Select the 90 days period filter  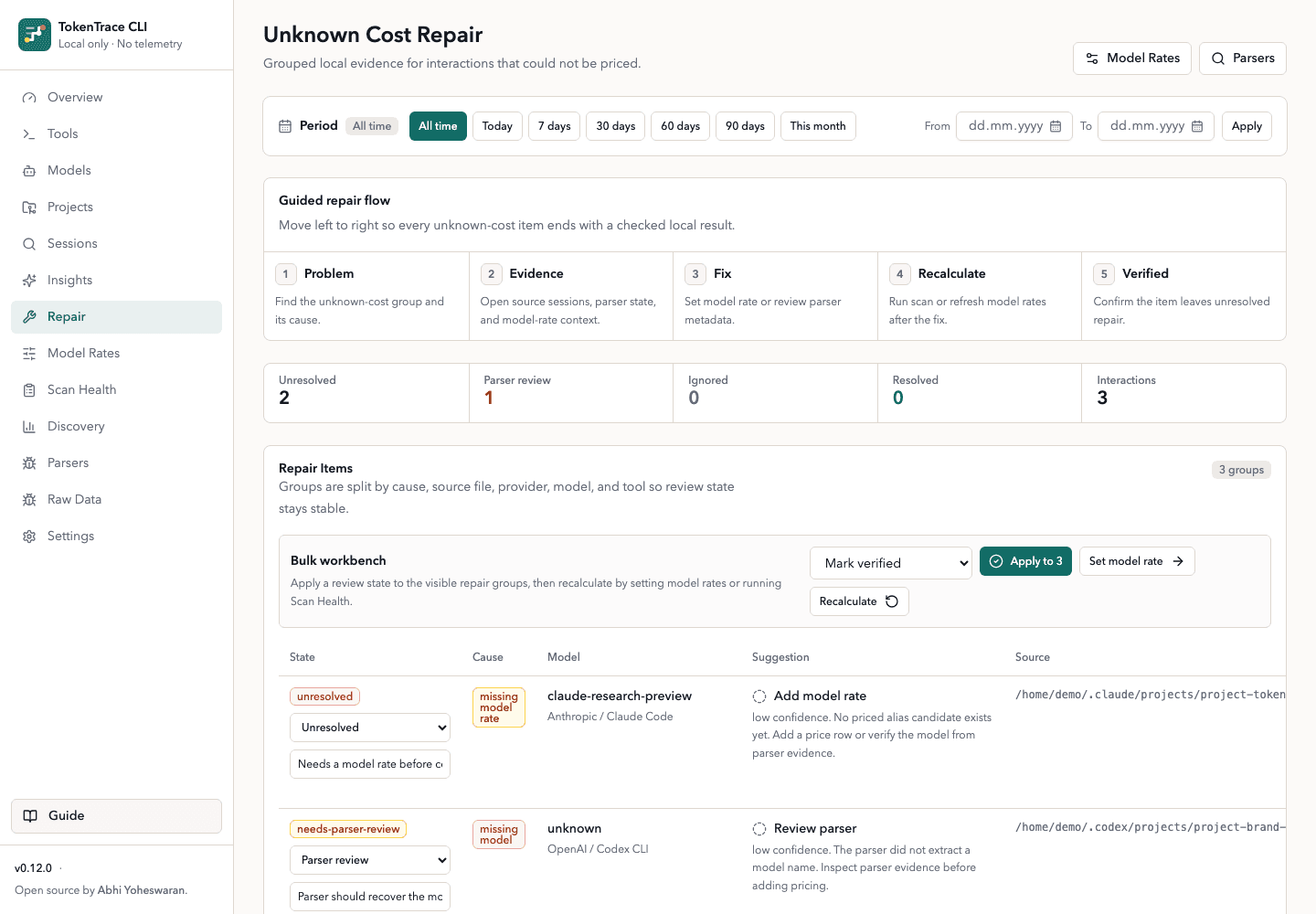click(x=745, y=126)
